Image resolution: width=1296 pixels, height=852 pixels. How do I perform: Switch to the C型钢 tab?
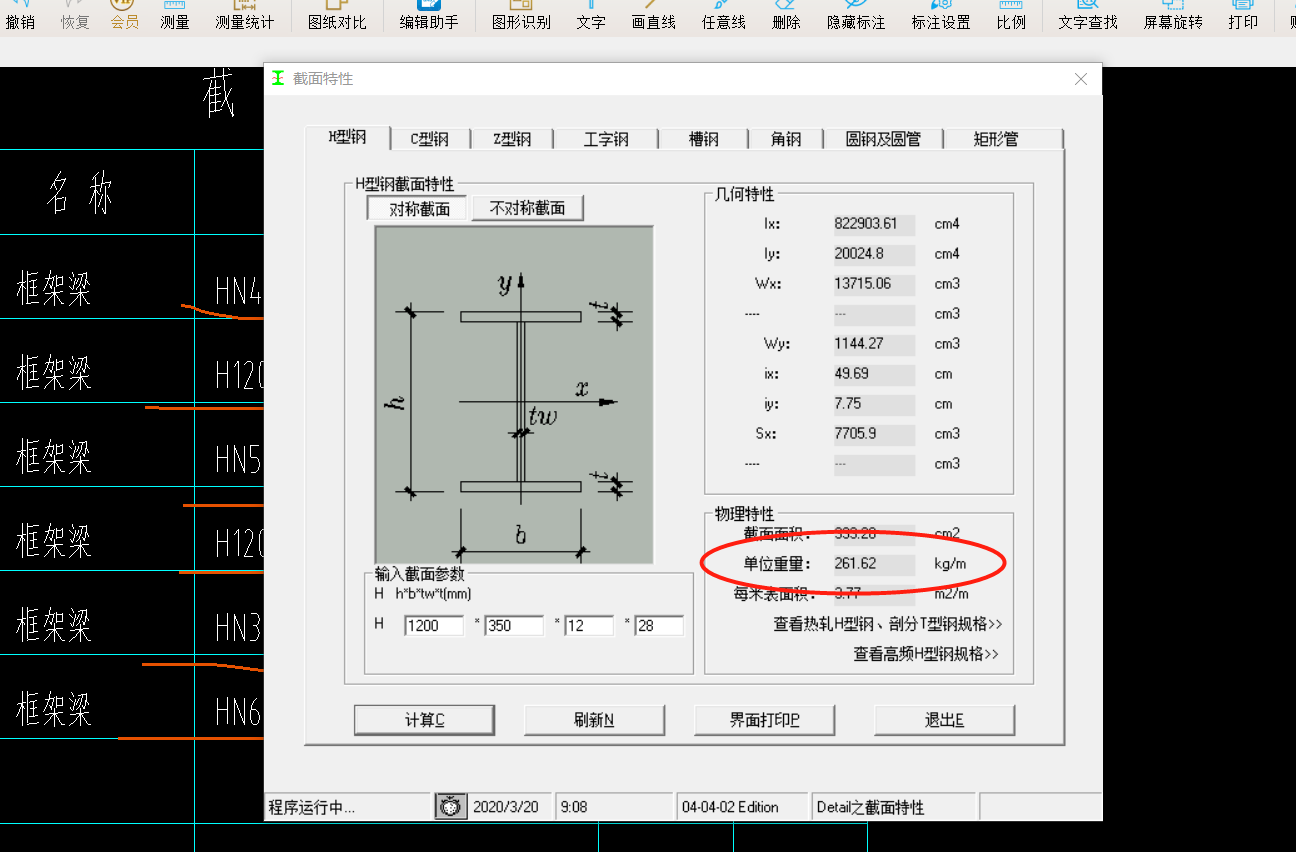430,139
